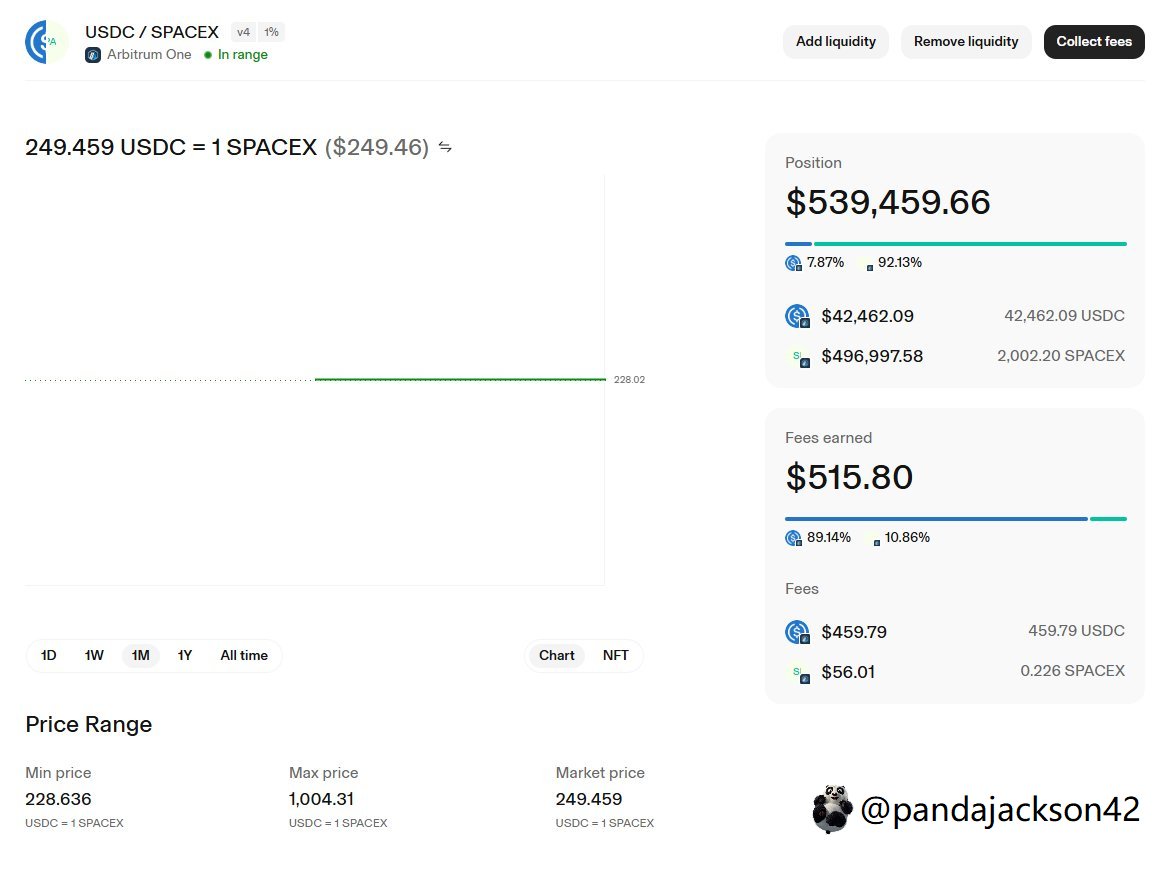Click the 7.87% USDC share
This screenshot has width=1175, height=870.
tap(825, 263)
